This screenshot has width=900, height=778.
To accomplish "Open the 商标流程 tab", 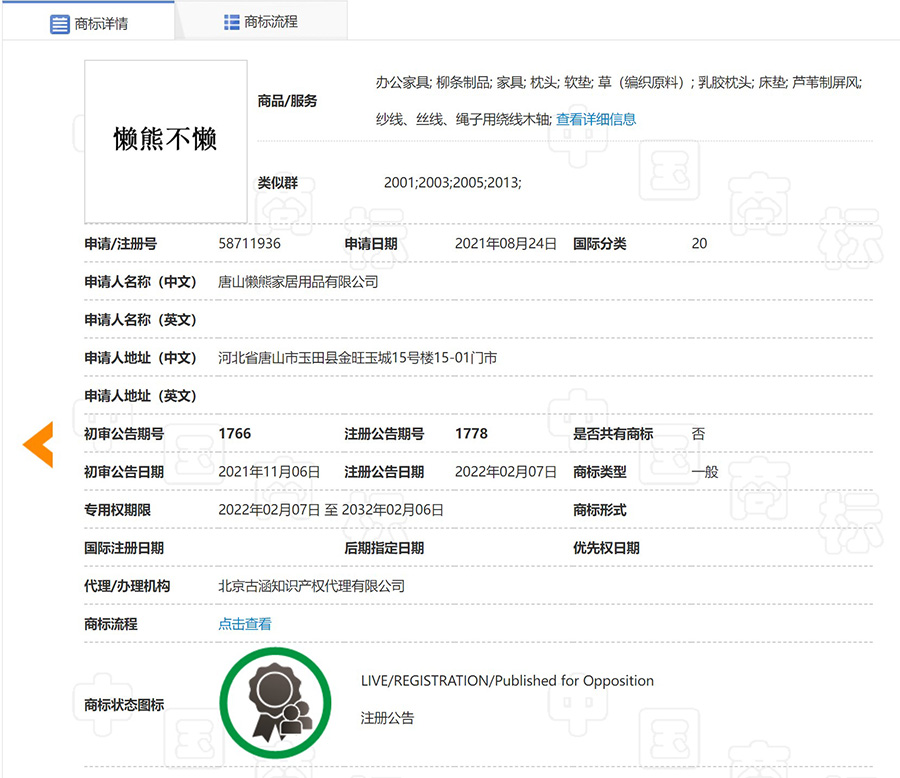I will pyautogui.click(x=270, y=22).
